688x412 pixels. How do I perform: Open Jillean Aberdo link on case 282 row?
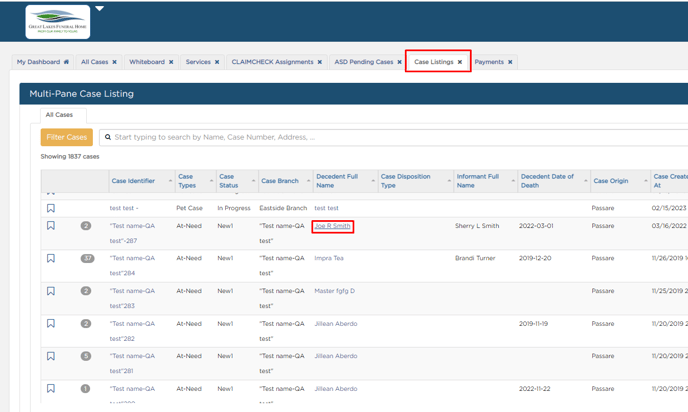(x=336, y=323)
